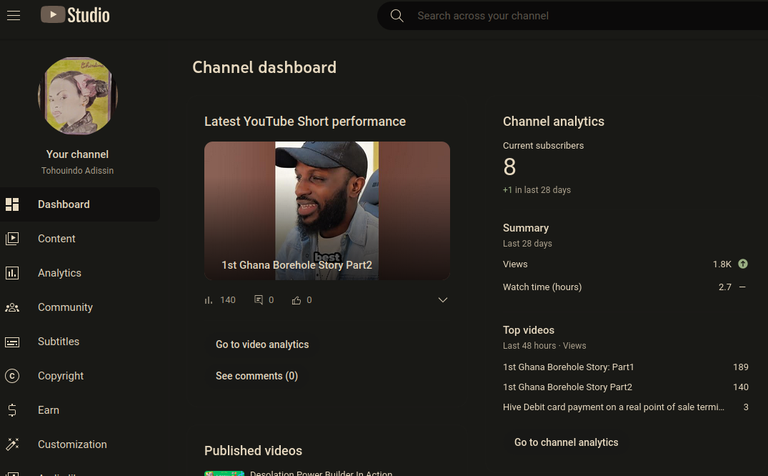Click the channel name 'Tohouindo Adissin'

point(77,170)
